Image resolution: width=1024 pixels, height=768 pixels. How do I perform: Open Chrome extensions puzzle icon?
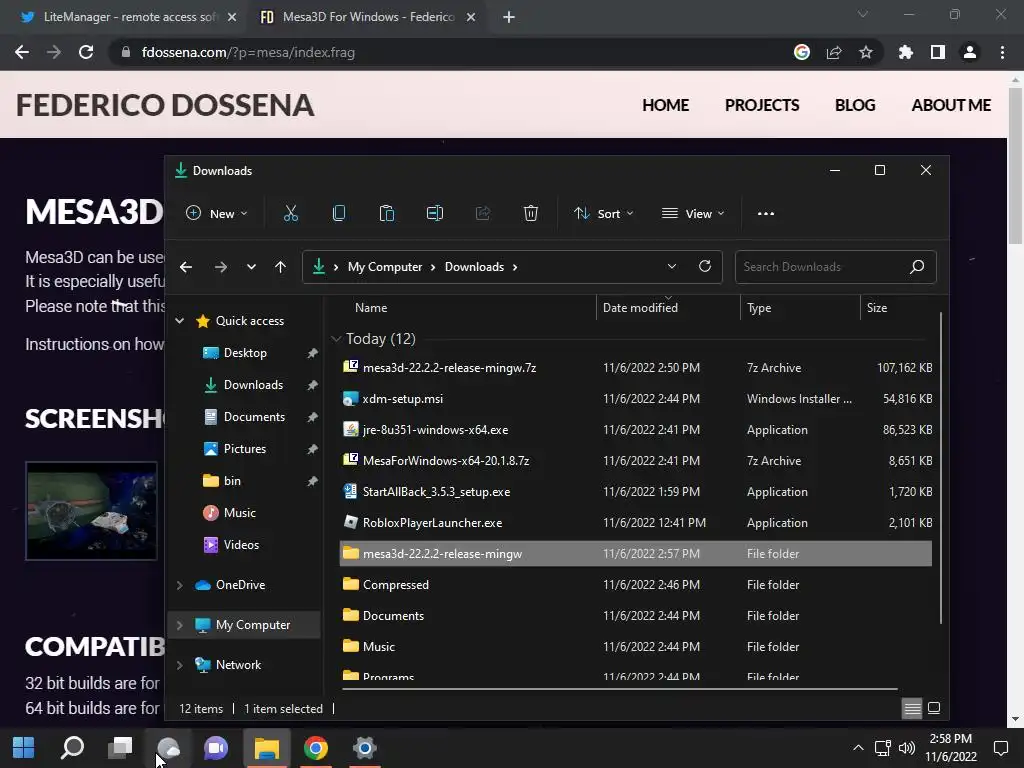(x=906, y=52)
